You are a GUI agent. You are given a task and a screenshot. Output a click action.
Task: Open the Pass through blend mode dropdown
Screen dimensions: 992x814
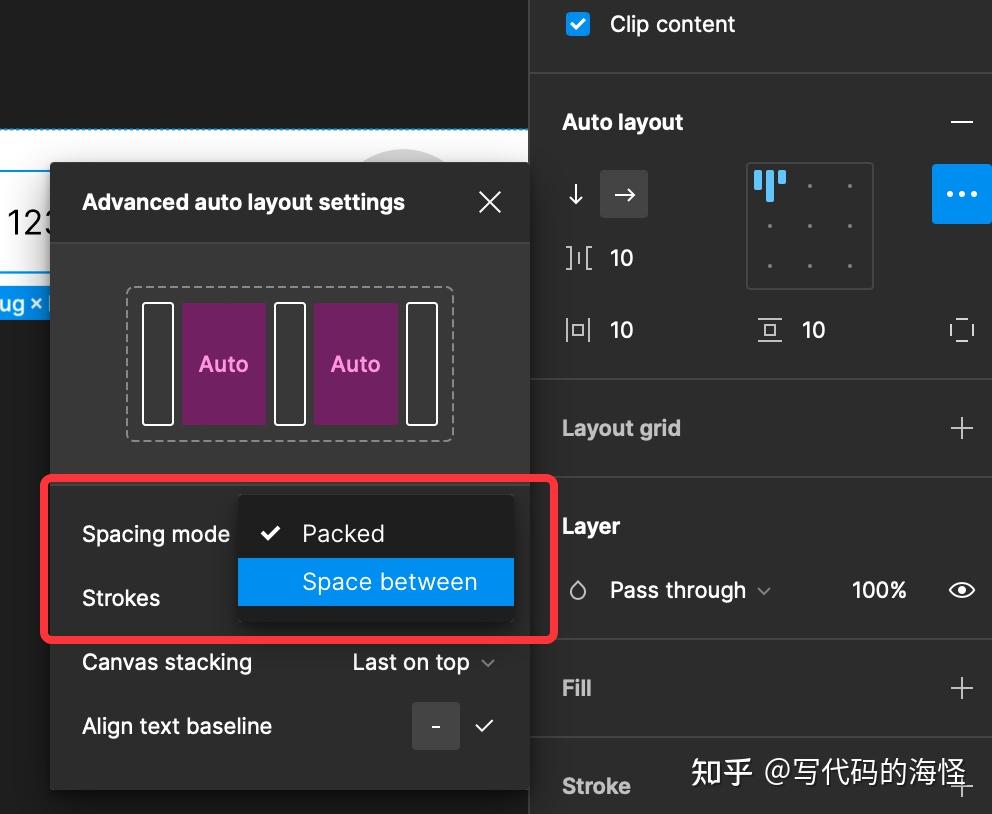[x=690, y=590]
